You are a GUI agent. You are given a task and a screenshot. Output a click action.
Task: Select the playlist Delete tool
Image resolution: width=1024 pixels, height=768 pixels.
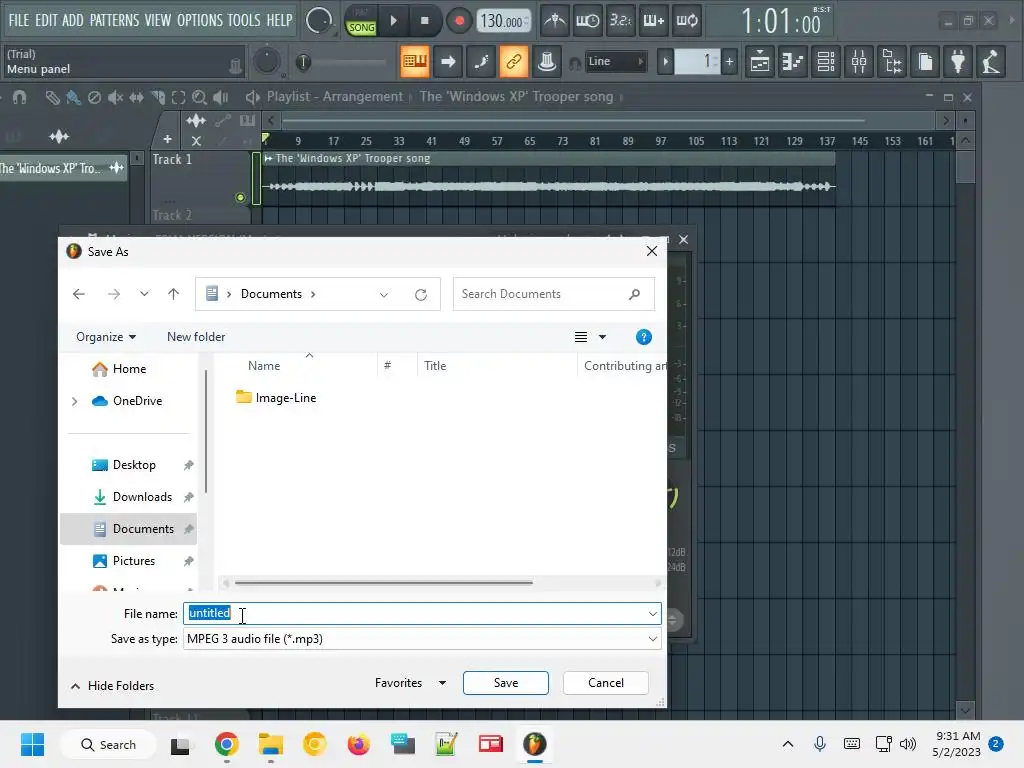coord(95,97)
